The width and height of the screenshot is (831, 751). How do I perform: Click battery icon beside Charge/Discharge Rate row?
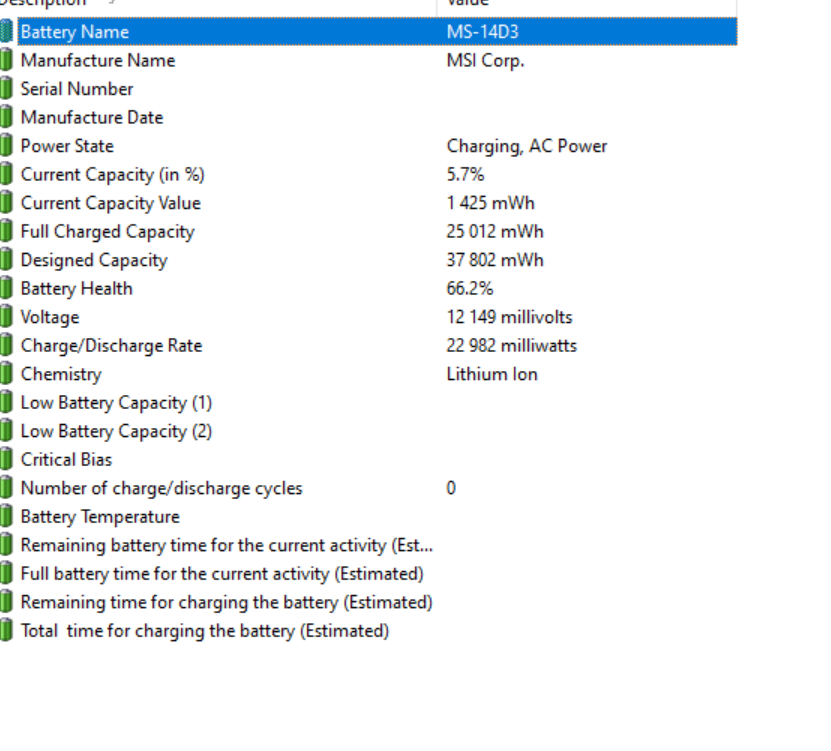[6, 346]
